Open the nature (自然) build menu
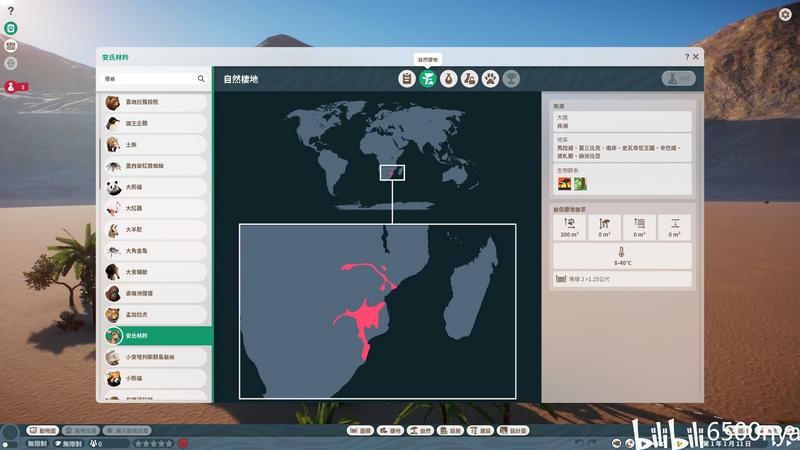The width and height of the screenshot is (800, 450). point(420,431)
